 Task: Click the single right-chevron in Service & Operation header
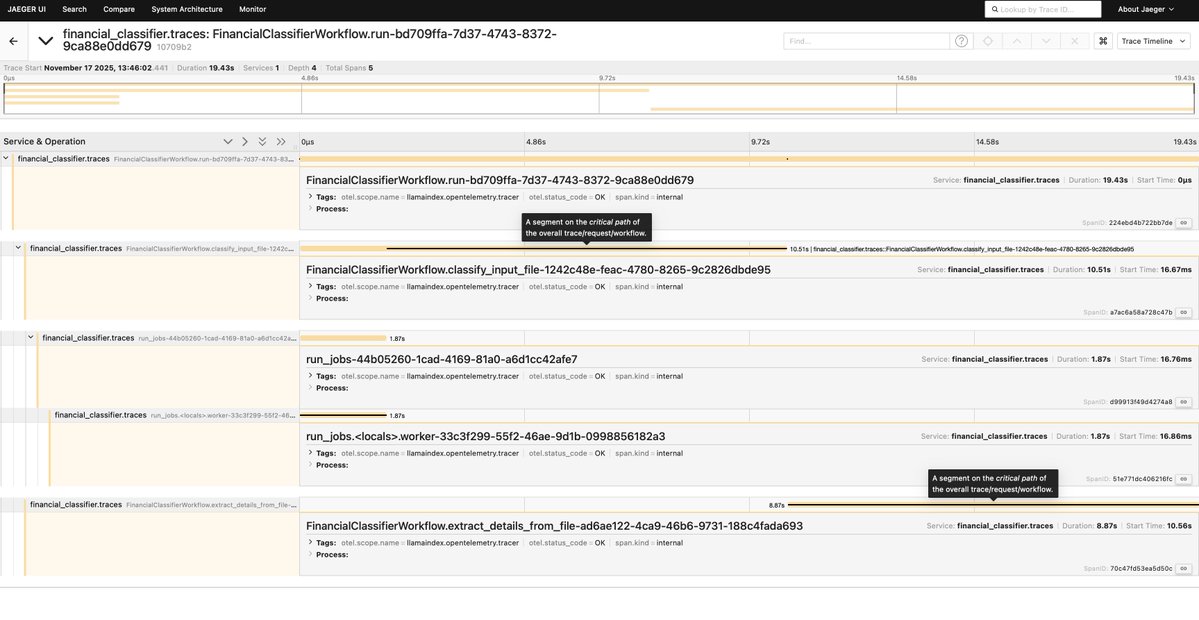244,141
